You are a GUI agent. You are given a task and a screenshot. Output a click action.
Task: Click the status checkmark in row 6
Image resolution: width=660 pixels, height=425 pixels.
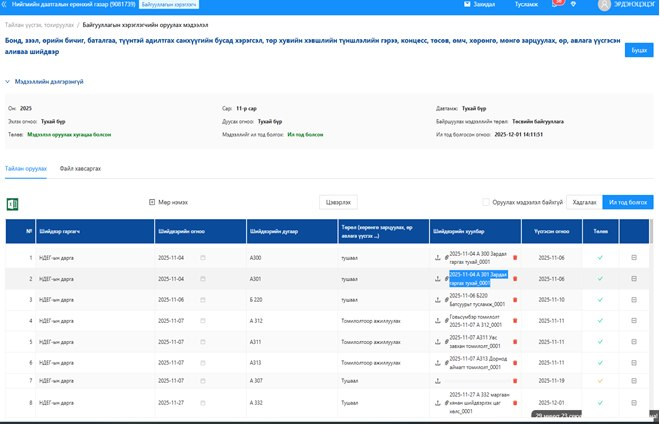600,361
